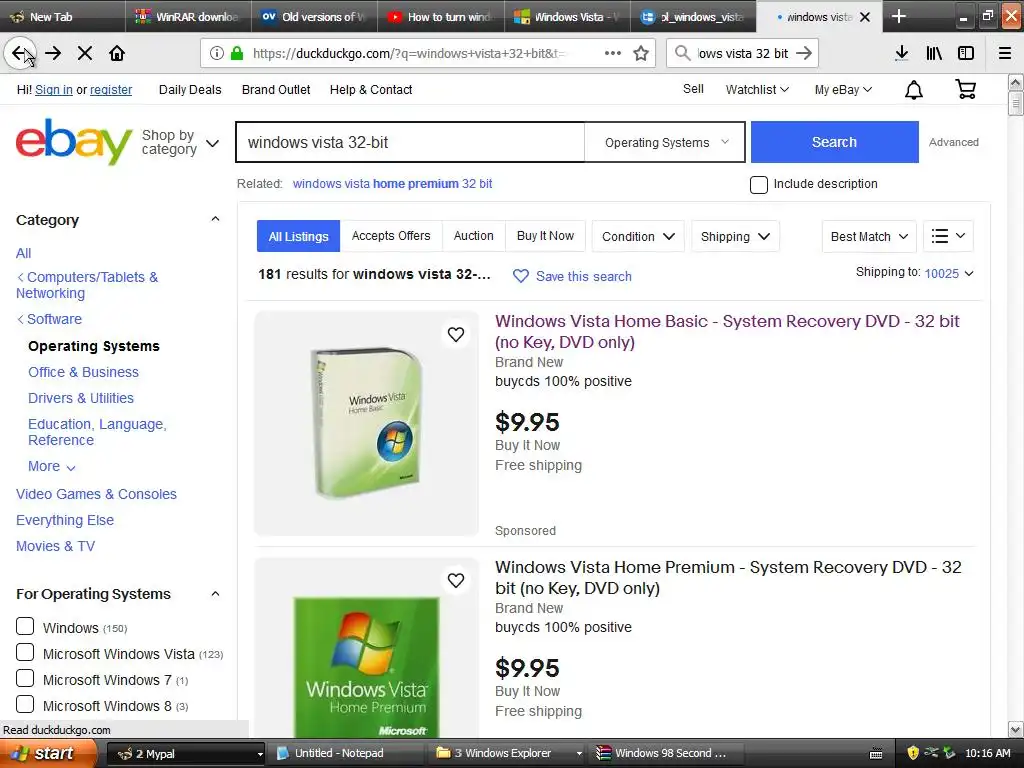This screenshot has height=768, width=1024.
Task: Check the Microsoft Windows 7 filter
Action: [25, 679]
